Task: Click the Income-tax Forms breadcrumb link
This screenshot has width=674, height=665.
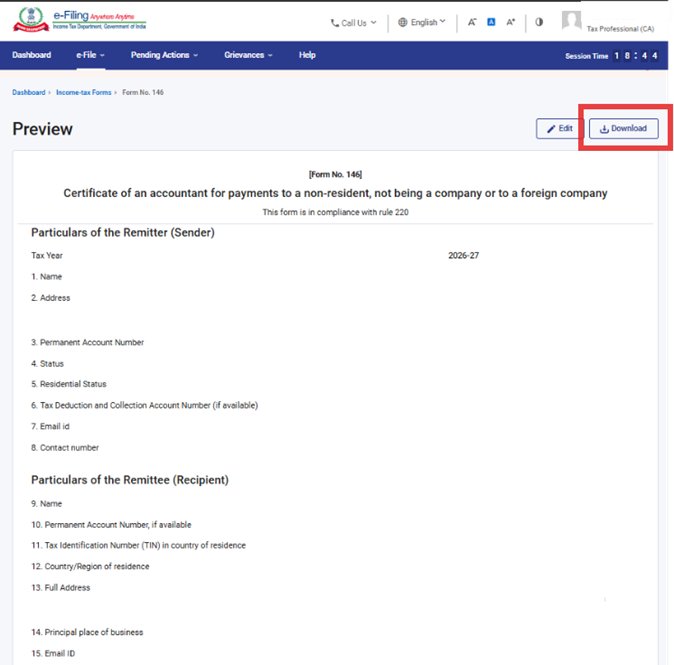Action: click(x=84, y=92)
